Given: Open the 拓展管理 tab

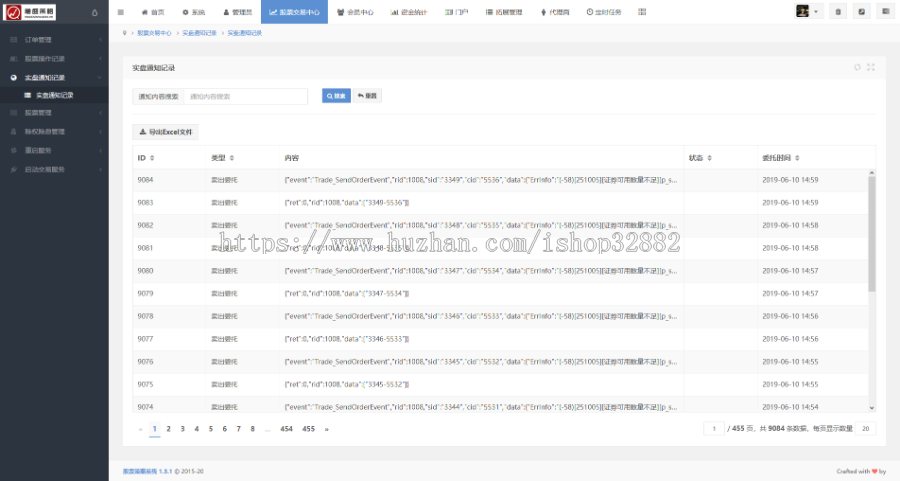Looking at the screenshot, I should click(x=504, y=12).
